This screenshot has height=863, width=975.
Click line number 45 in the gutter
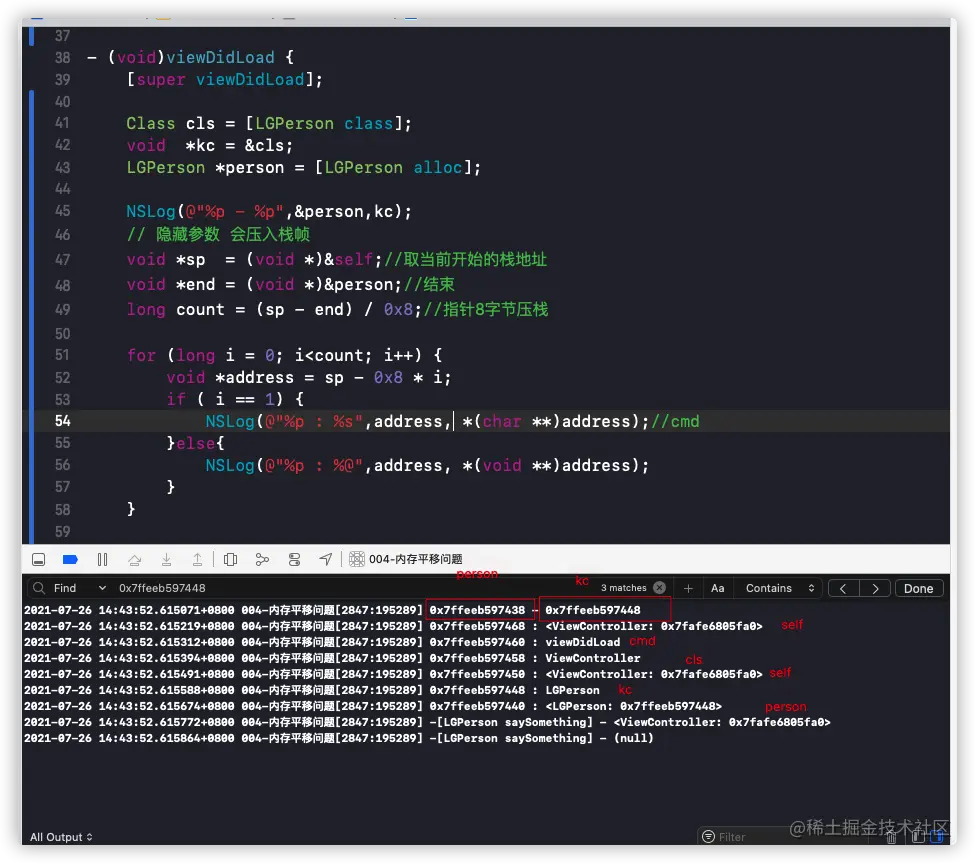click(x=62, y=211)
